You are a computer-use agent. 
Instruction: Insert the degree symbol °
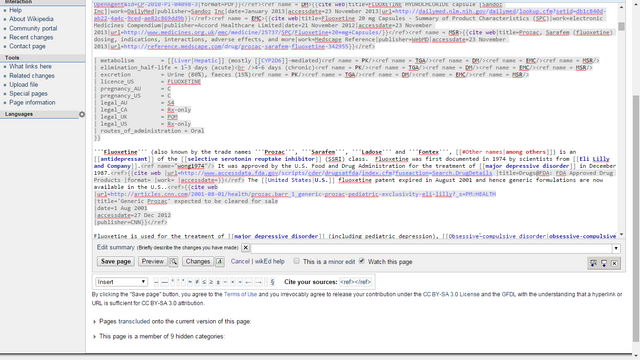[173, 282]
